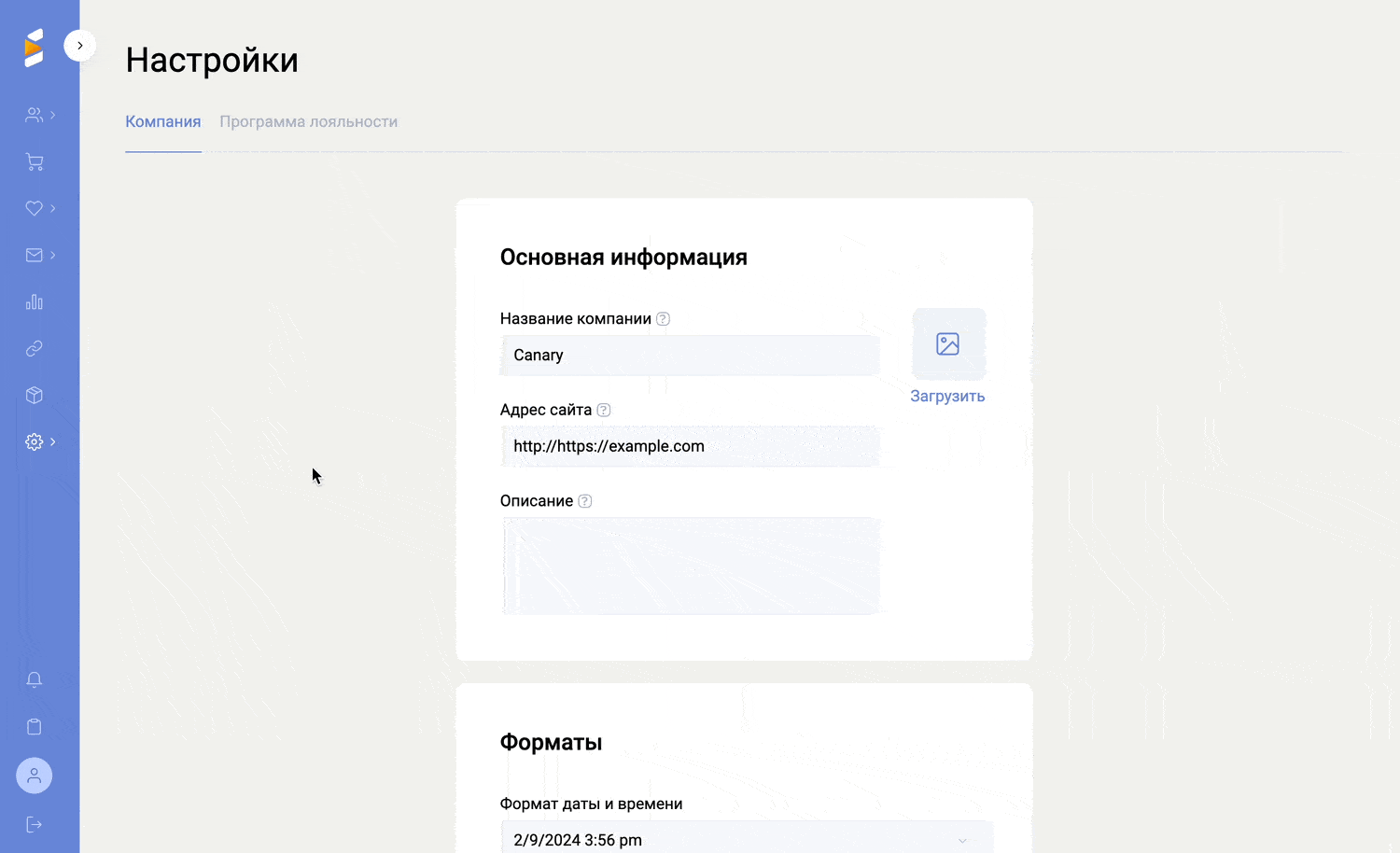
Task: Open the analytics bar chart icon
Action: [35, 302]
